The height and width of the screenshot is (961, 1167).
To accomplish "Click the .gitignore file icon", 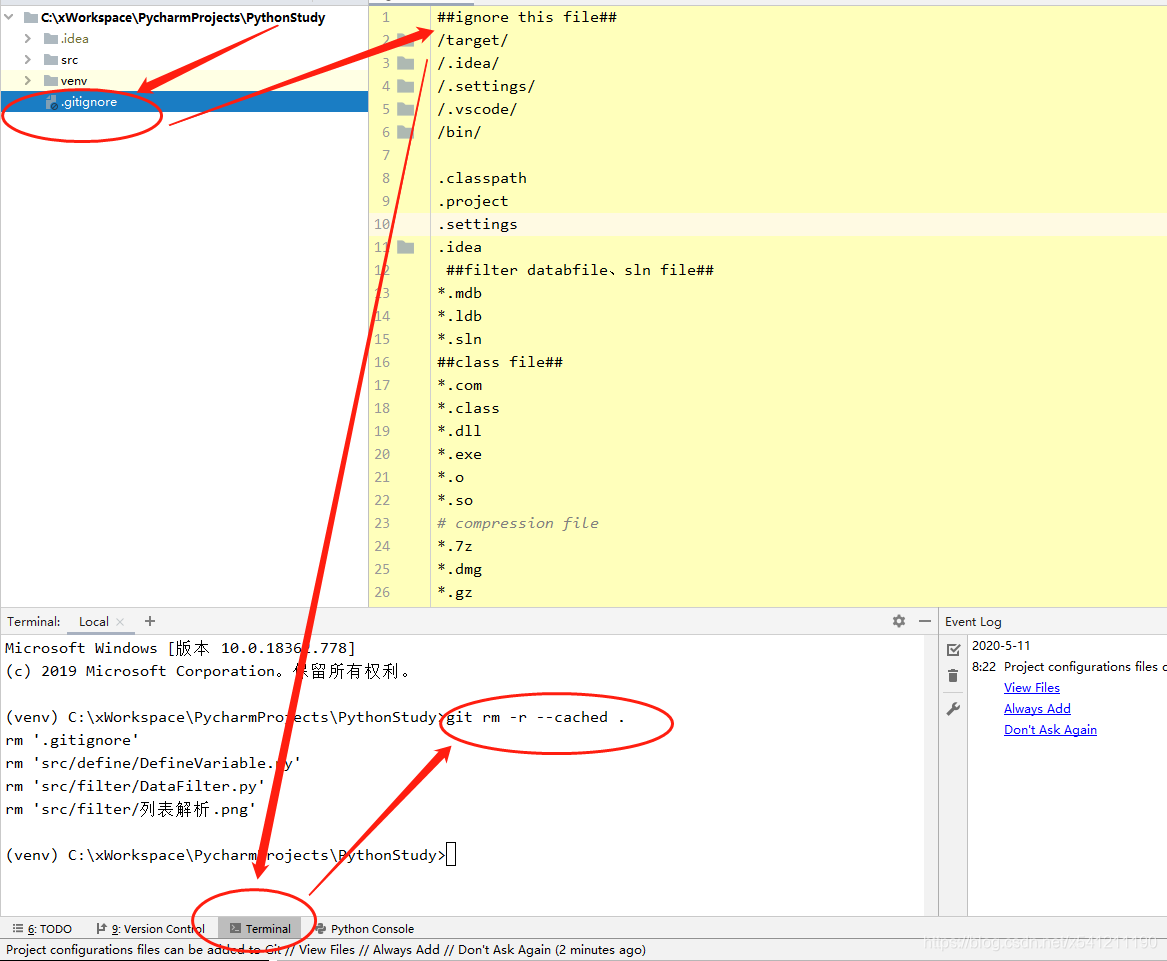I will coord(51,102).
